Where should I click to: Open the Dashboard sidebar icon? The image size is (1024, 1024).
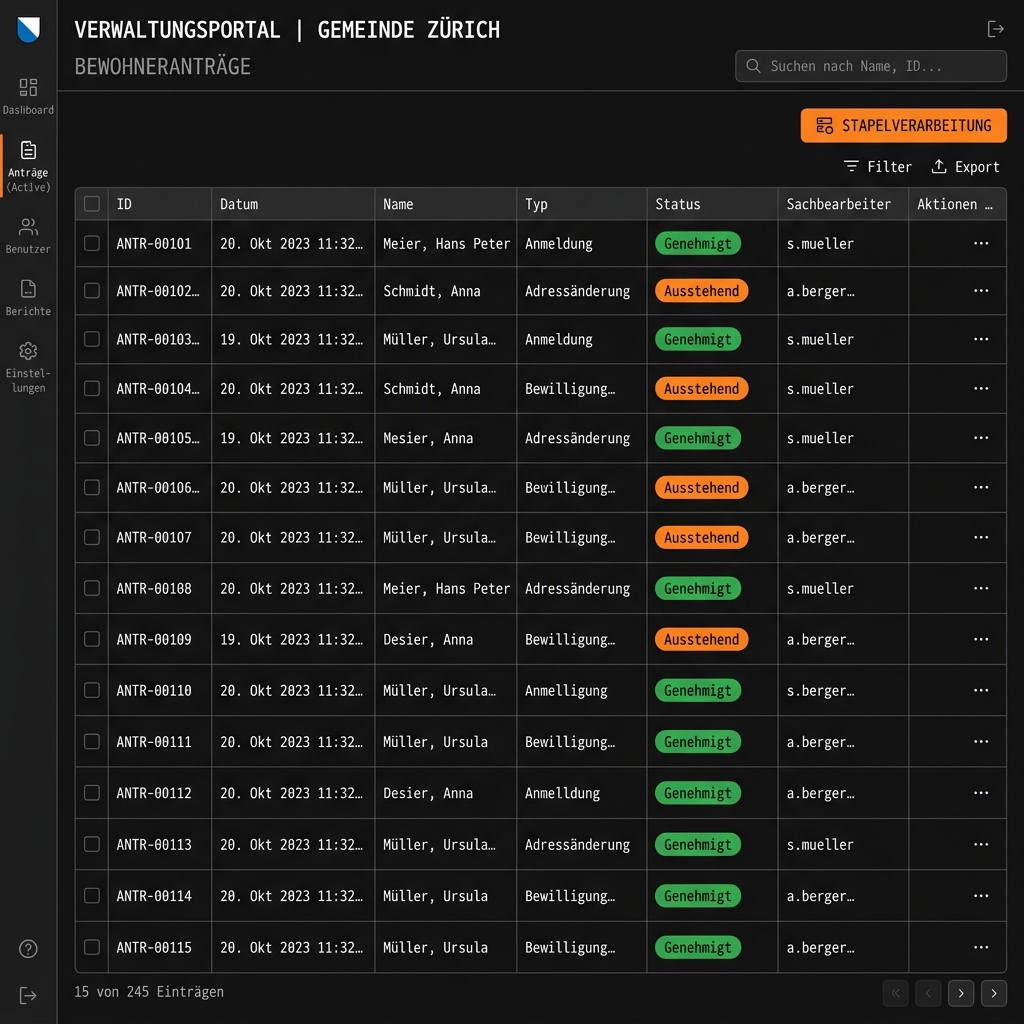point(28,88)
